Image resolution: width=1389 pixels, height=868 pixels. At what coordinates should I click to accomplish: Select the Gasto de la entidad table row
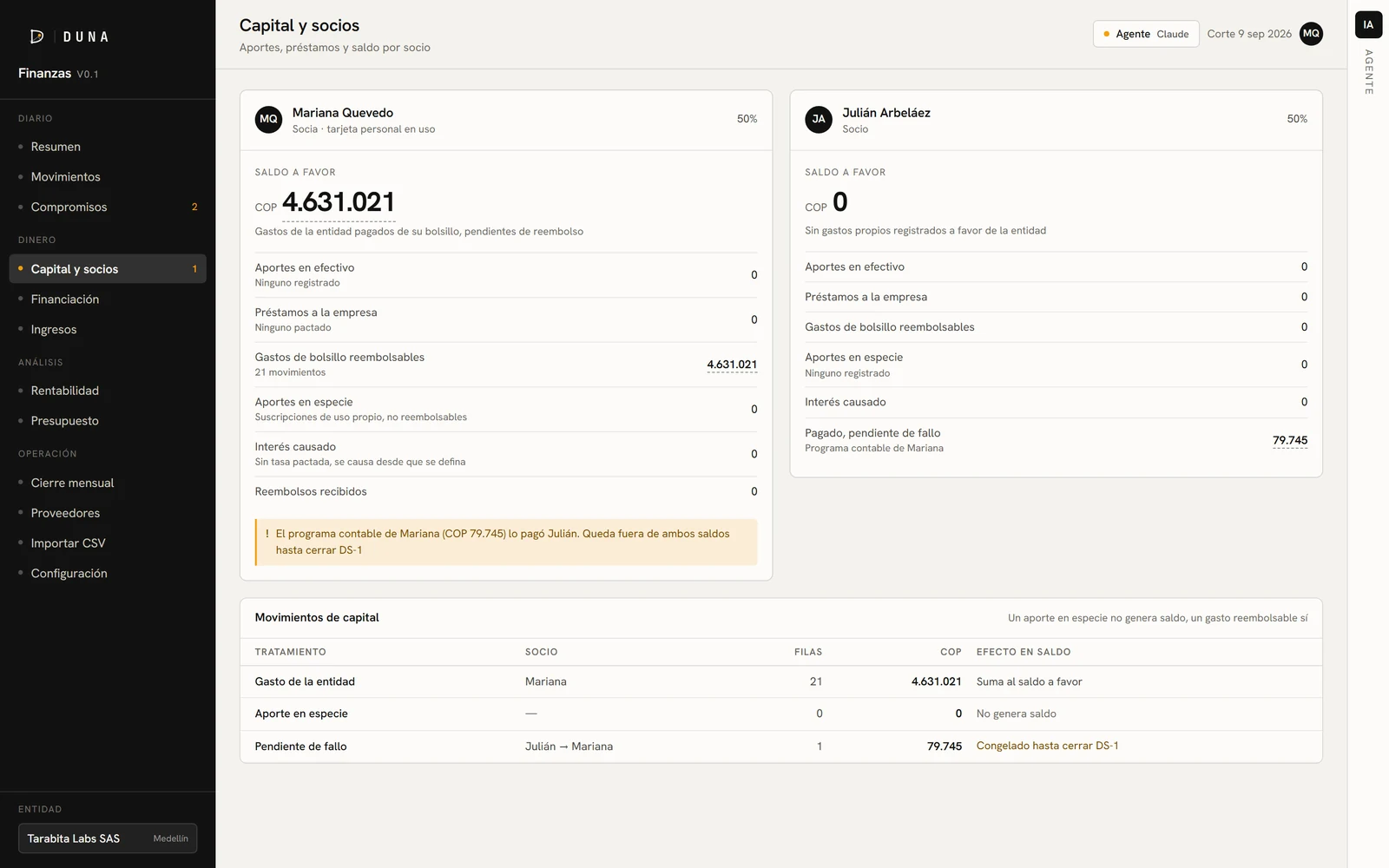(x=780, y=682)
